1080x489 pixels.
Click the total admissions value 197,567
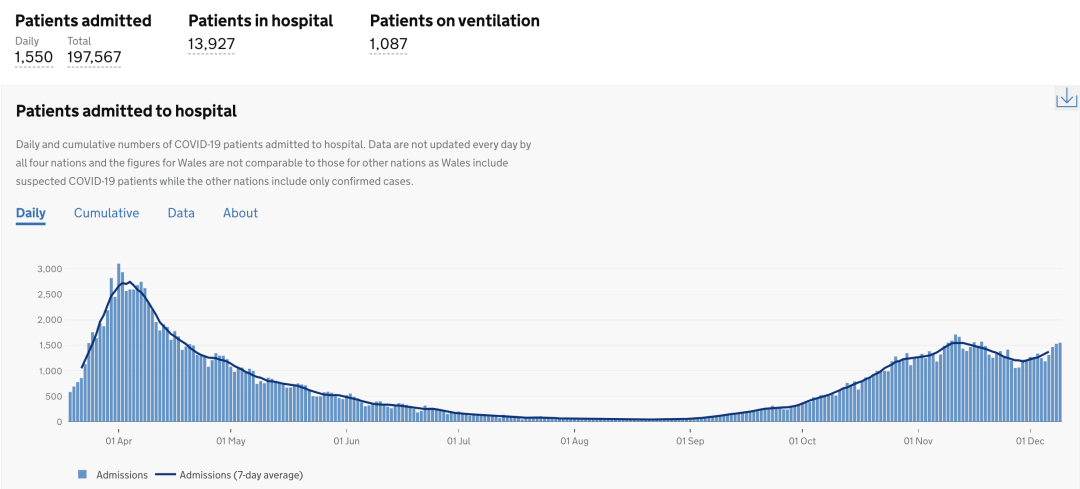[x=94, y=58]
